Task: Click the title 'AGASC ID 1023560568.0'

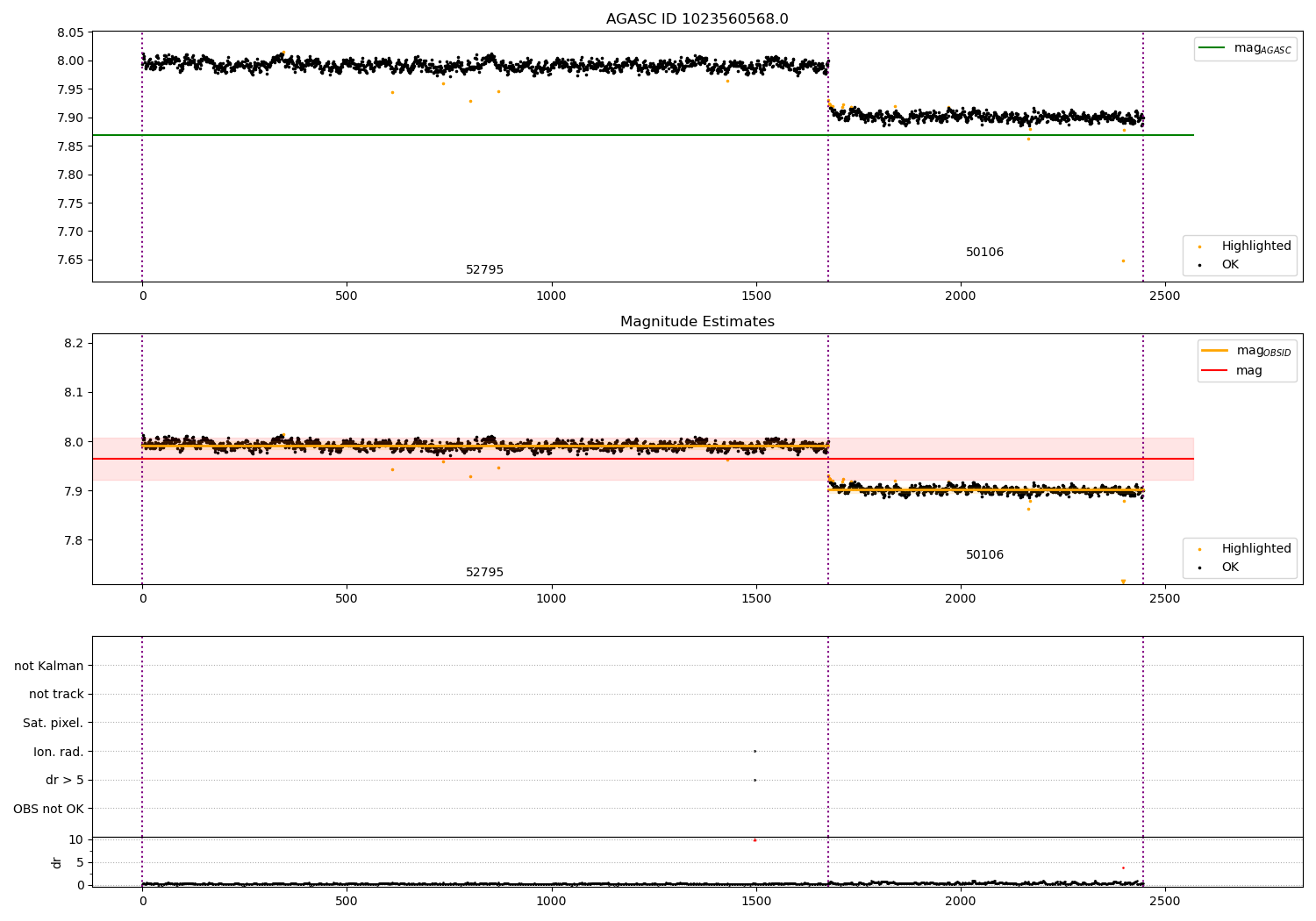Action: [697, 19]
